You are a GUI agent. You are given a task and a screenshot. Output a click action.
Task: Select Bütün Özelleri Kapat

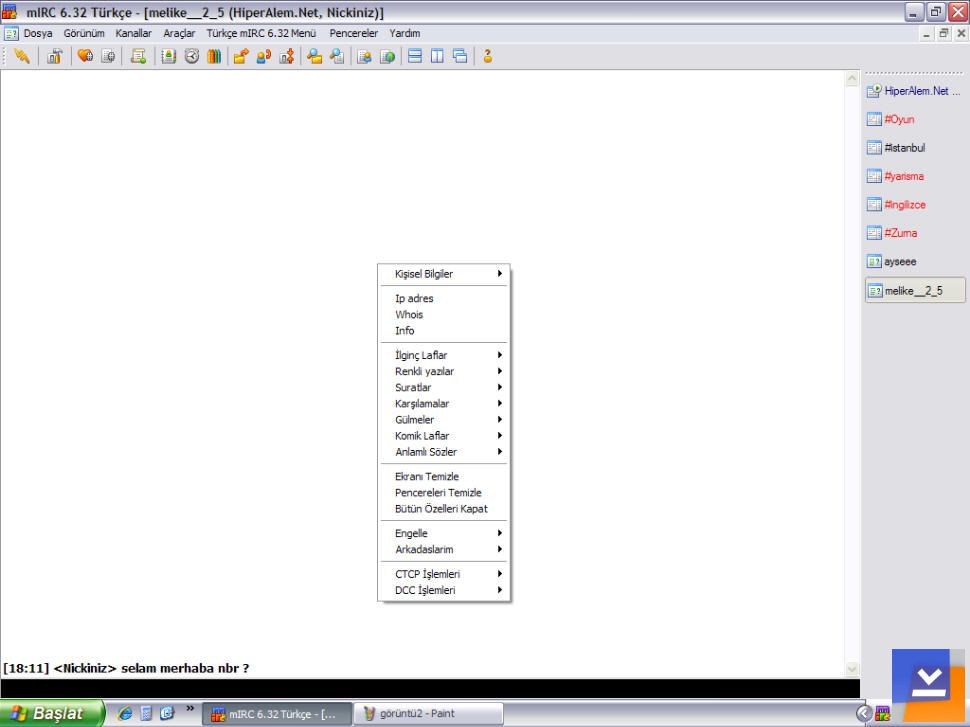[444, 509]
